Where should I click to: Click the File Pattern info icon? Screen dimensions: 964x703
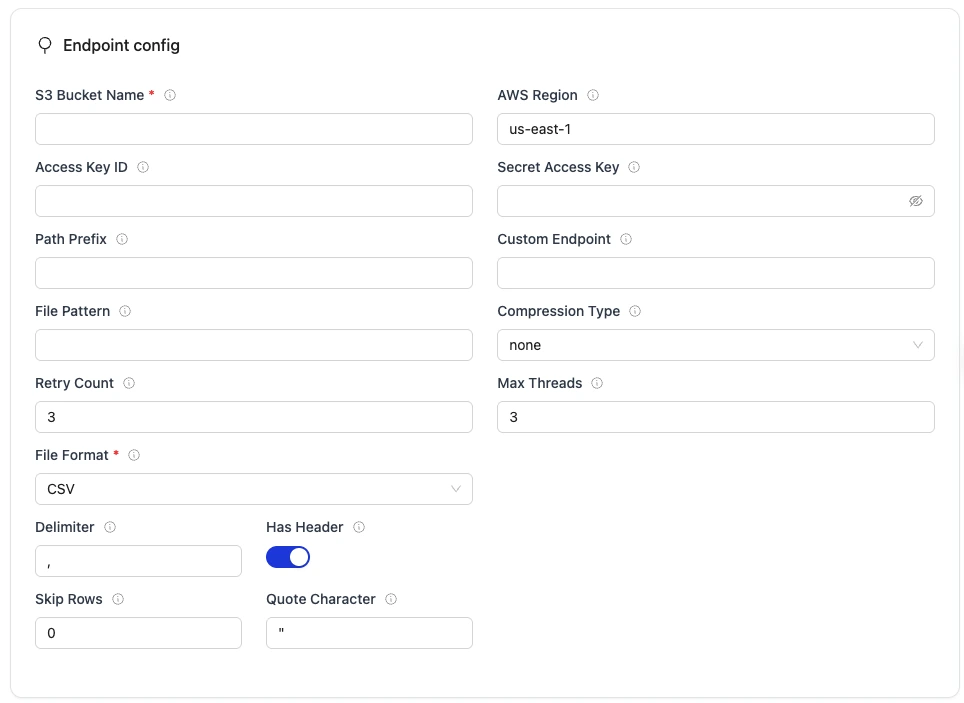tap(124, 311)
